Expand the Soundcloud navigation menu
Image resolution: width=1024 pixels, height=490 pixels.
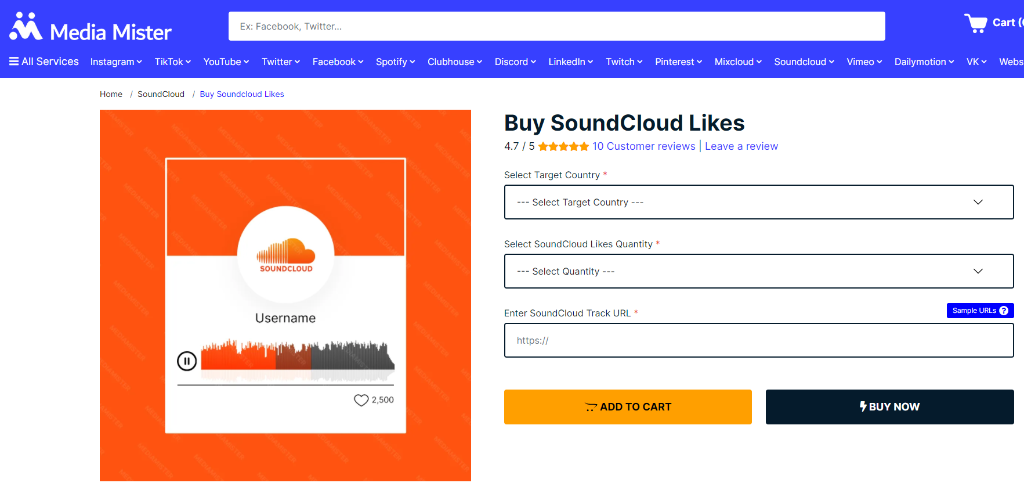[805, 61]
